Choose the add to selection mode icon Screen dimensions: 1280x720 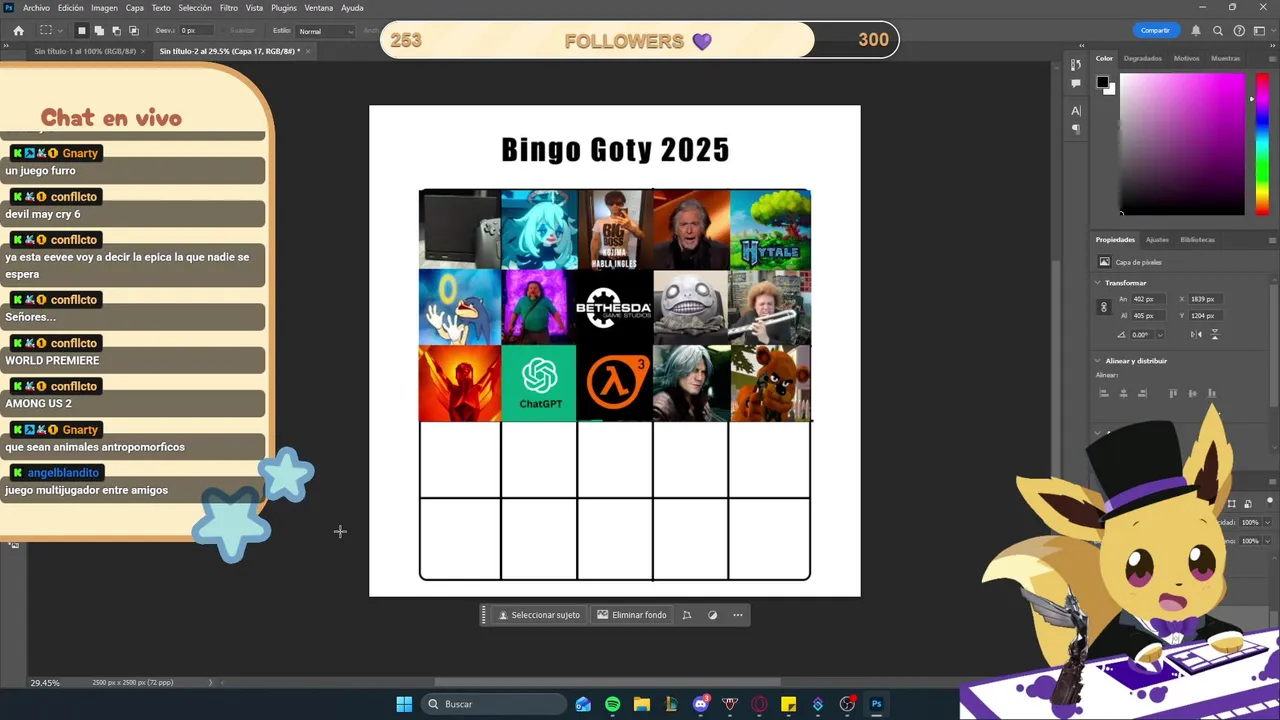(x=99, y=31)
